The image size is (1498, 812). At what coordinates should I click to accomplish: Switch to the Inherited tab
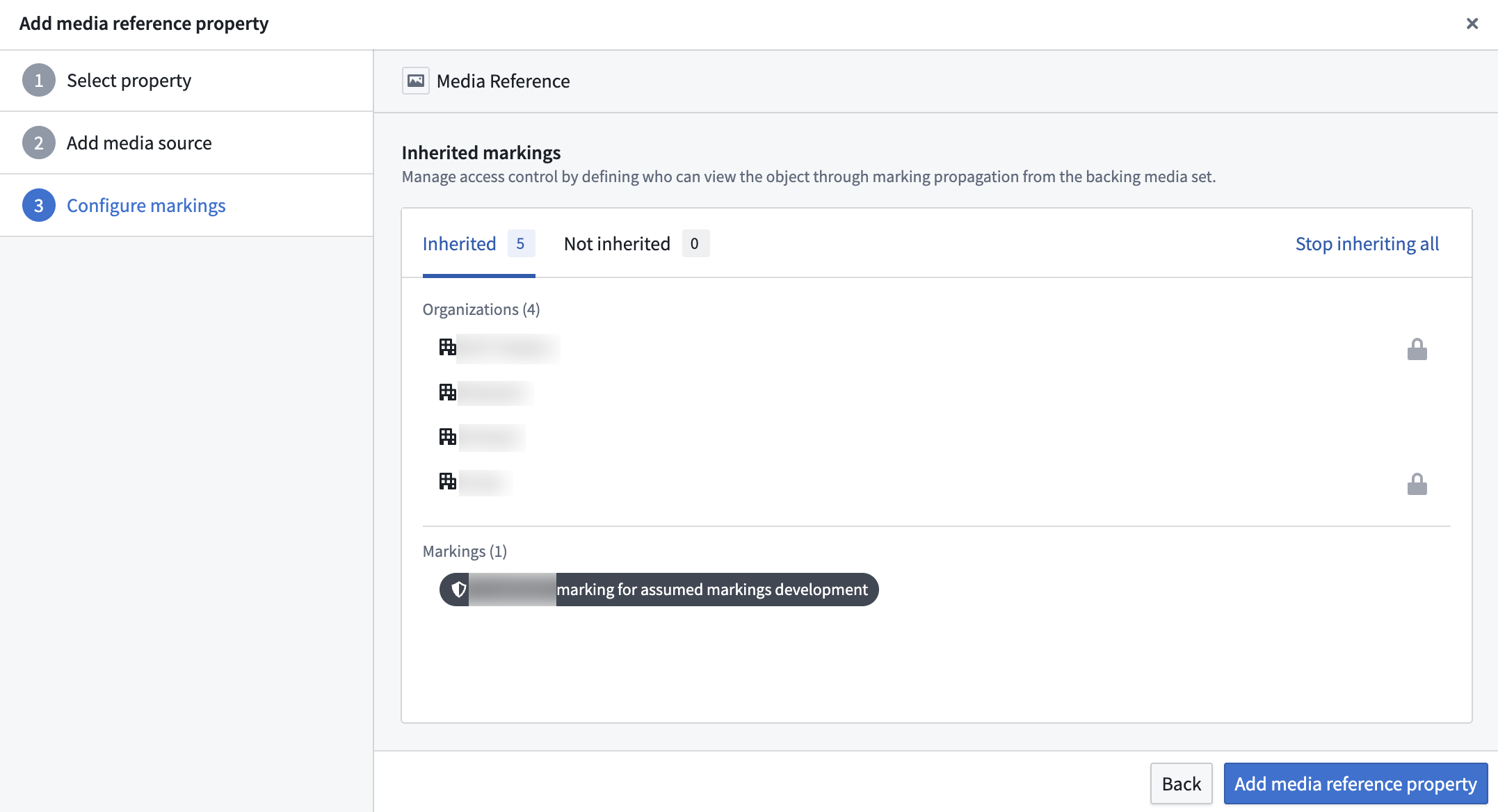coord(459,244)
